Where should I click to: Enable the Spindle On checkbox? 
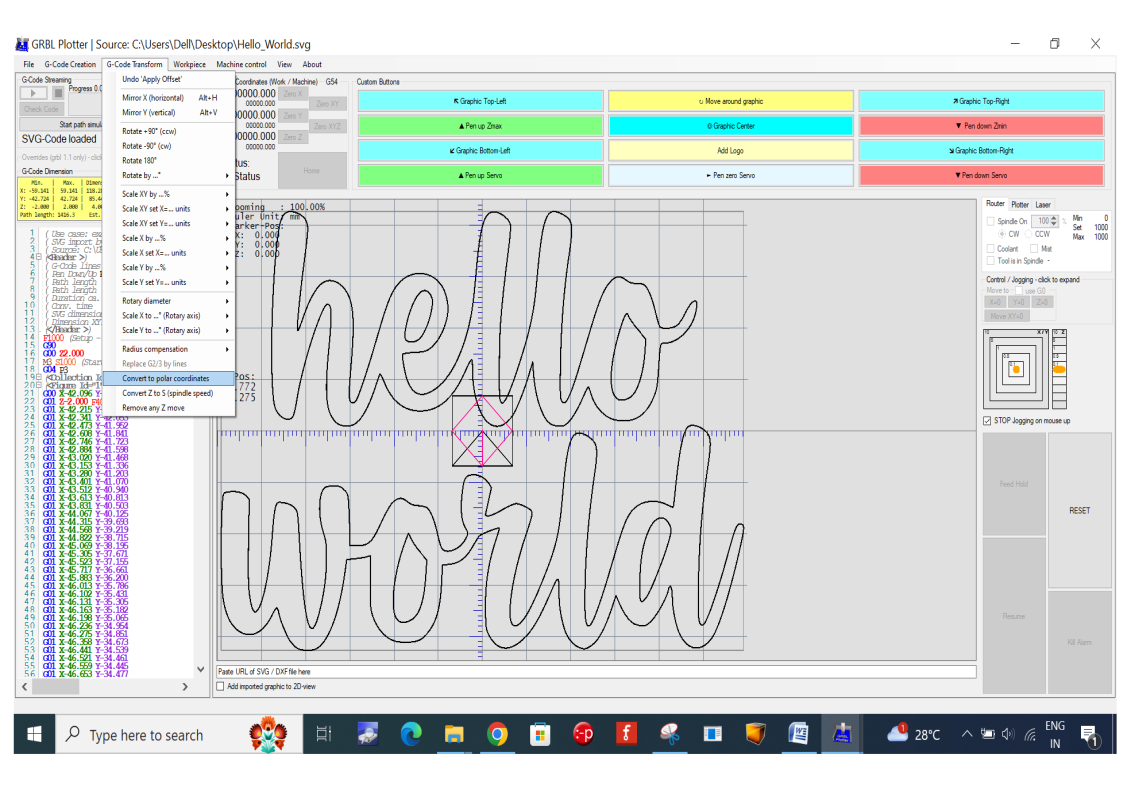click(991, 221)
